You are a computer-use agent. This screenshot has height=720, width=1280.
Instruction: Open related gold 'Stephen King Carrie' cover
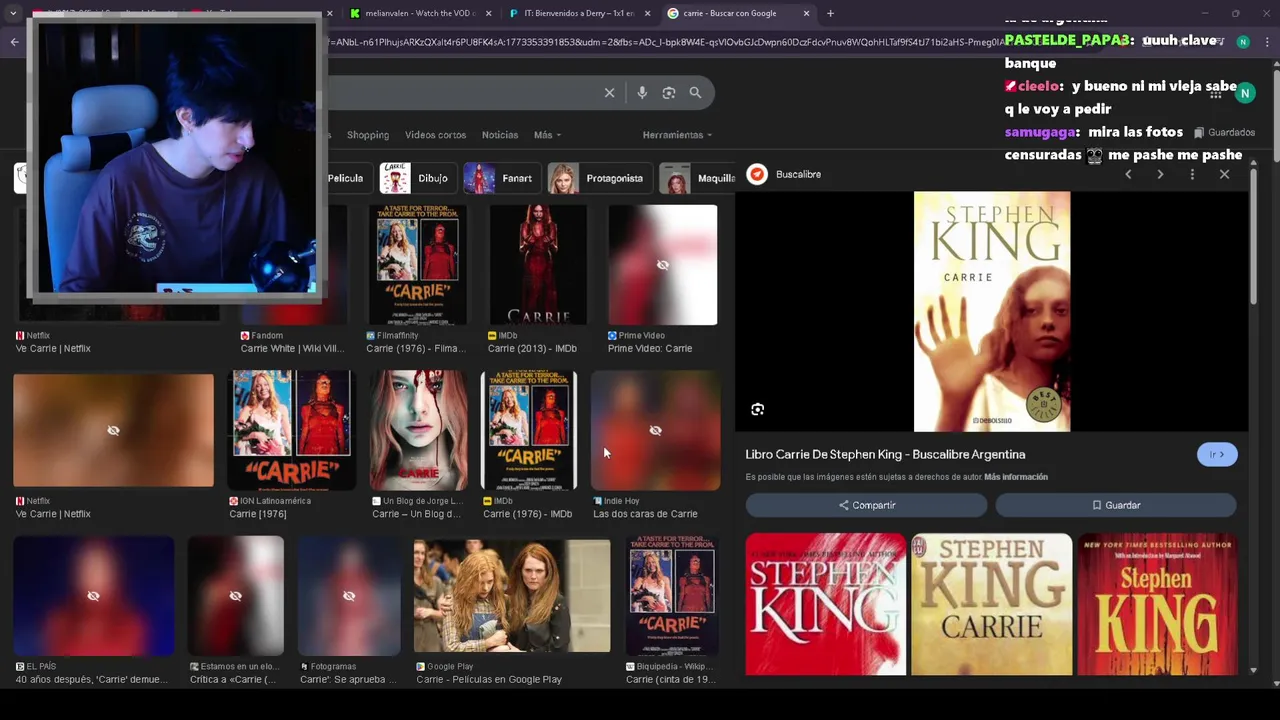(x=992, y=604)
